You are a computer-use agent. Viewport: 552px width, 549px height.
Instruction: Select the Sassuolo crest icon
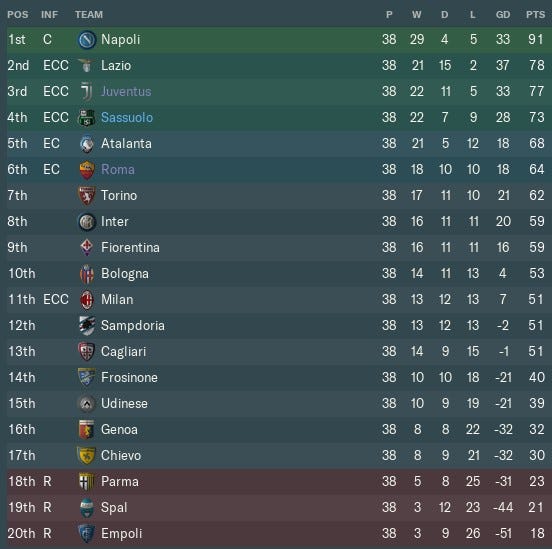pos(87,118)
